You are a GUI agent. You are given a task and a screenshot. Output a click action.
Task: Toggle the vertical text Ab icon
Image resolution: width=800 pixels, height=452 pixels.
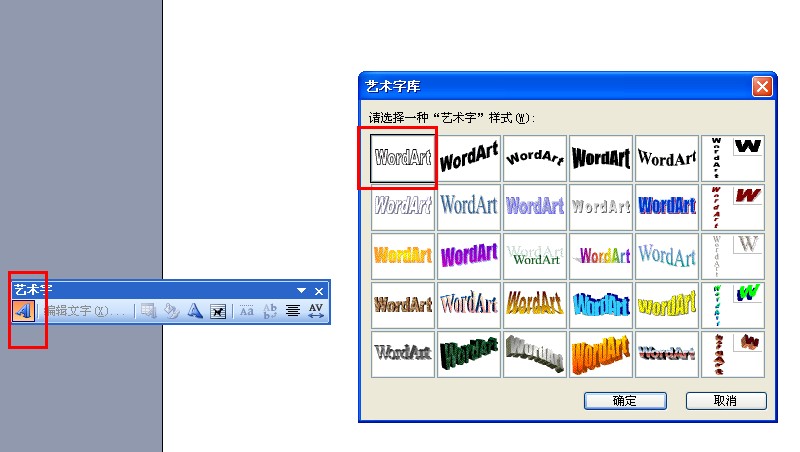click(x=270, y=311)
